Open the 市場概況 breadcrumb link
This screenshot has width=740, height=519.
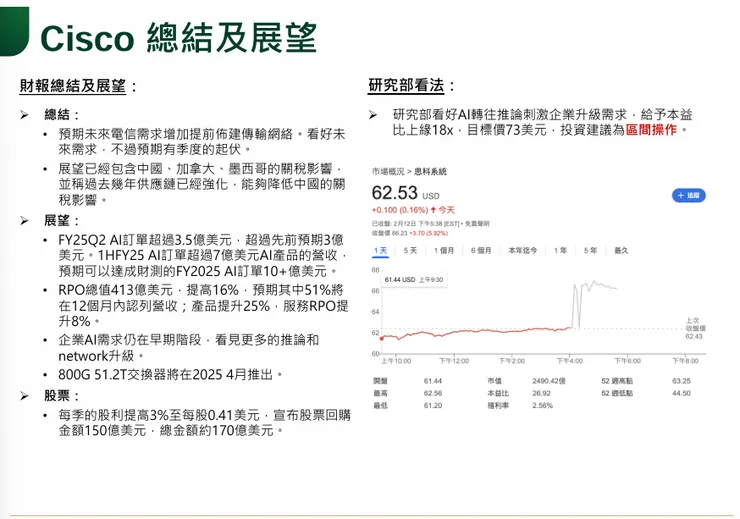388,172
